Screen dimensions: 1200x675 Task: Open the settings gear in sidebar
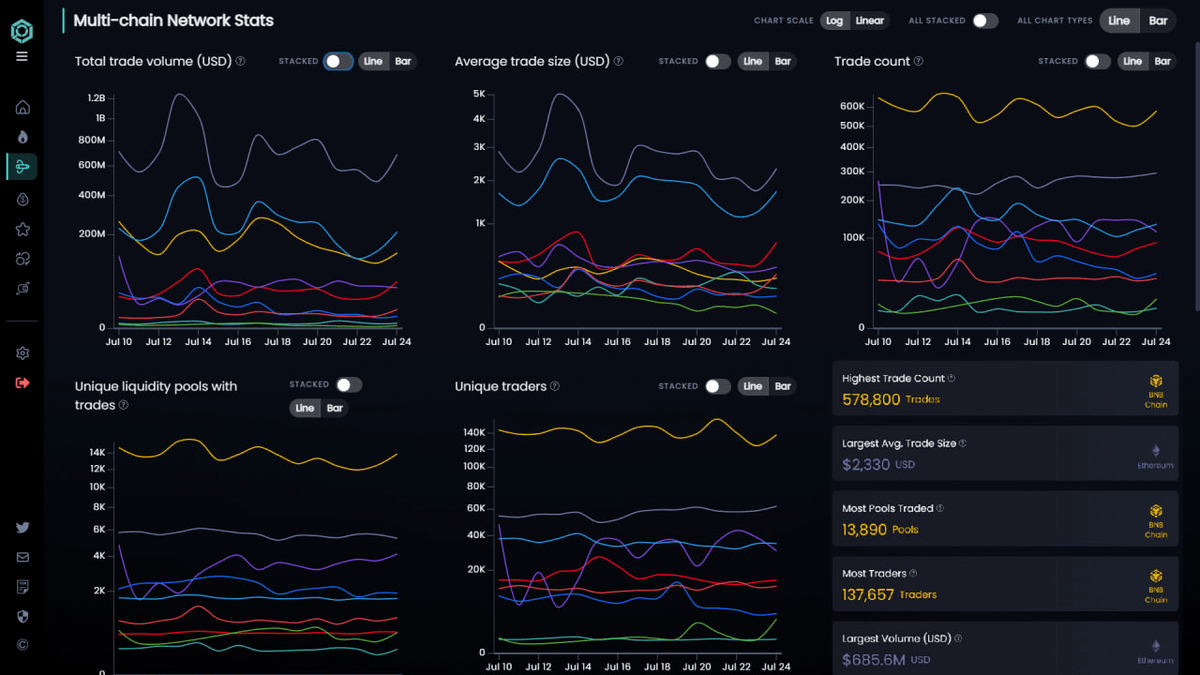click(x=22, y=353)
